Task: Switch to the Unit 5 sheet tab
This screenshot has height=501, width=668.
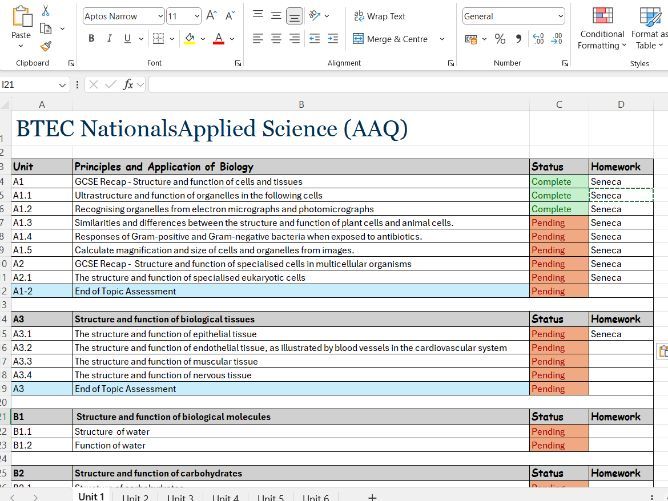Action: [x=271, y=497]
